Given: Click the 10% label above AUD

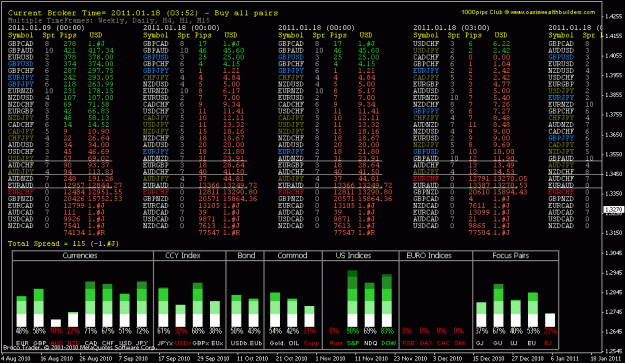Looking at the screenshot, I should pos(56,331).
